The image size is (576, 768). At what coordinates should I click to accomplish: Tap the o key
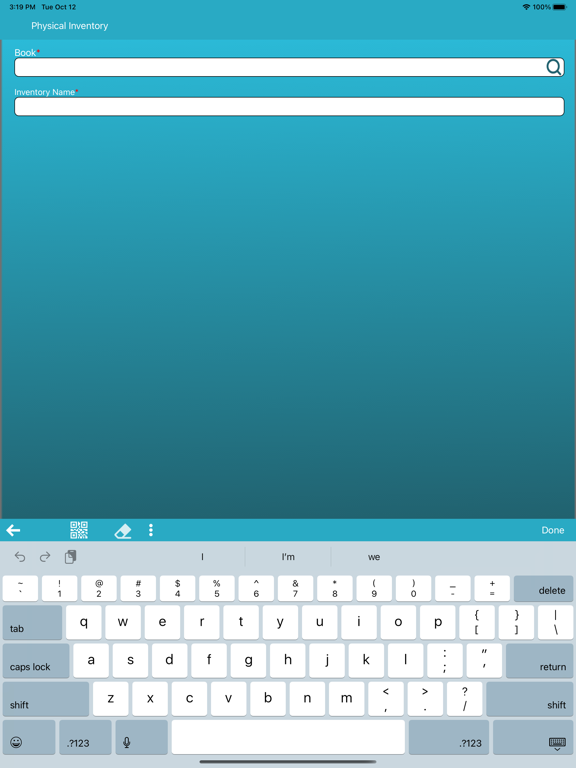tap(398, 622)
